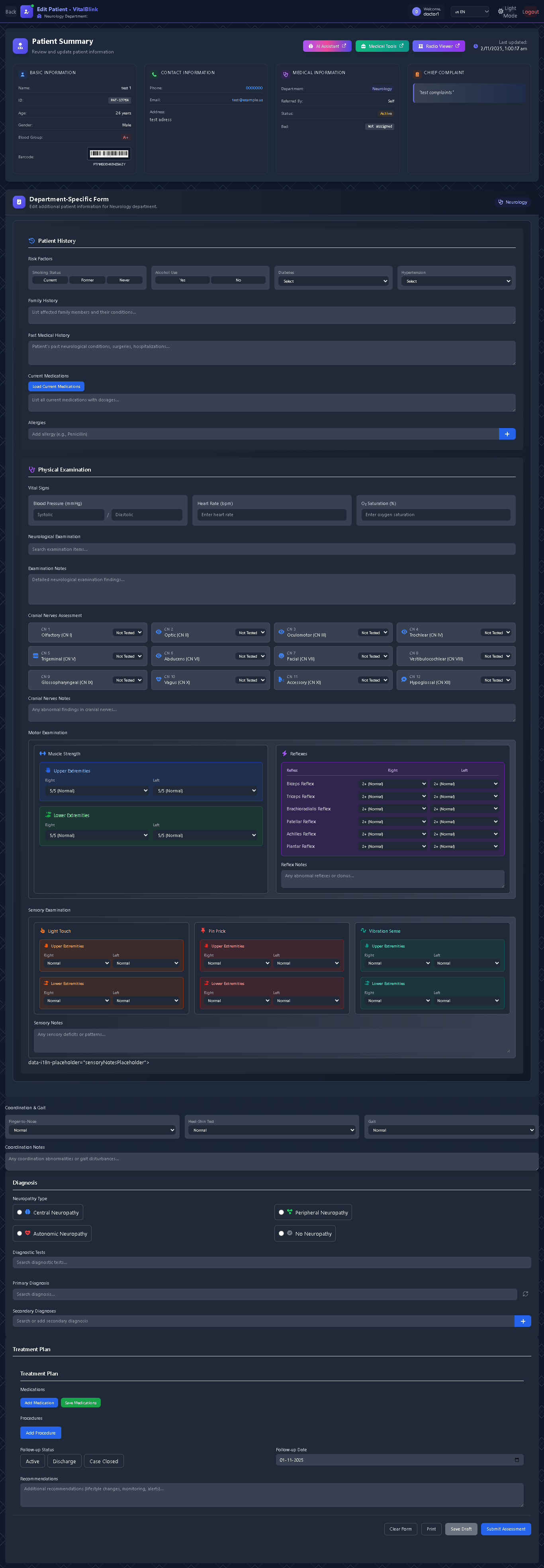Viewport: 544px width, 1568px height.
Task: Open the AI Assistant tab
Action: coord(327,46)
